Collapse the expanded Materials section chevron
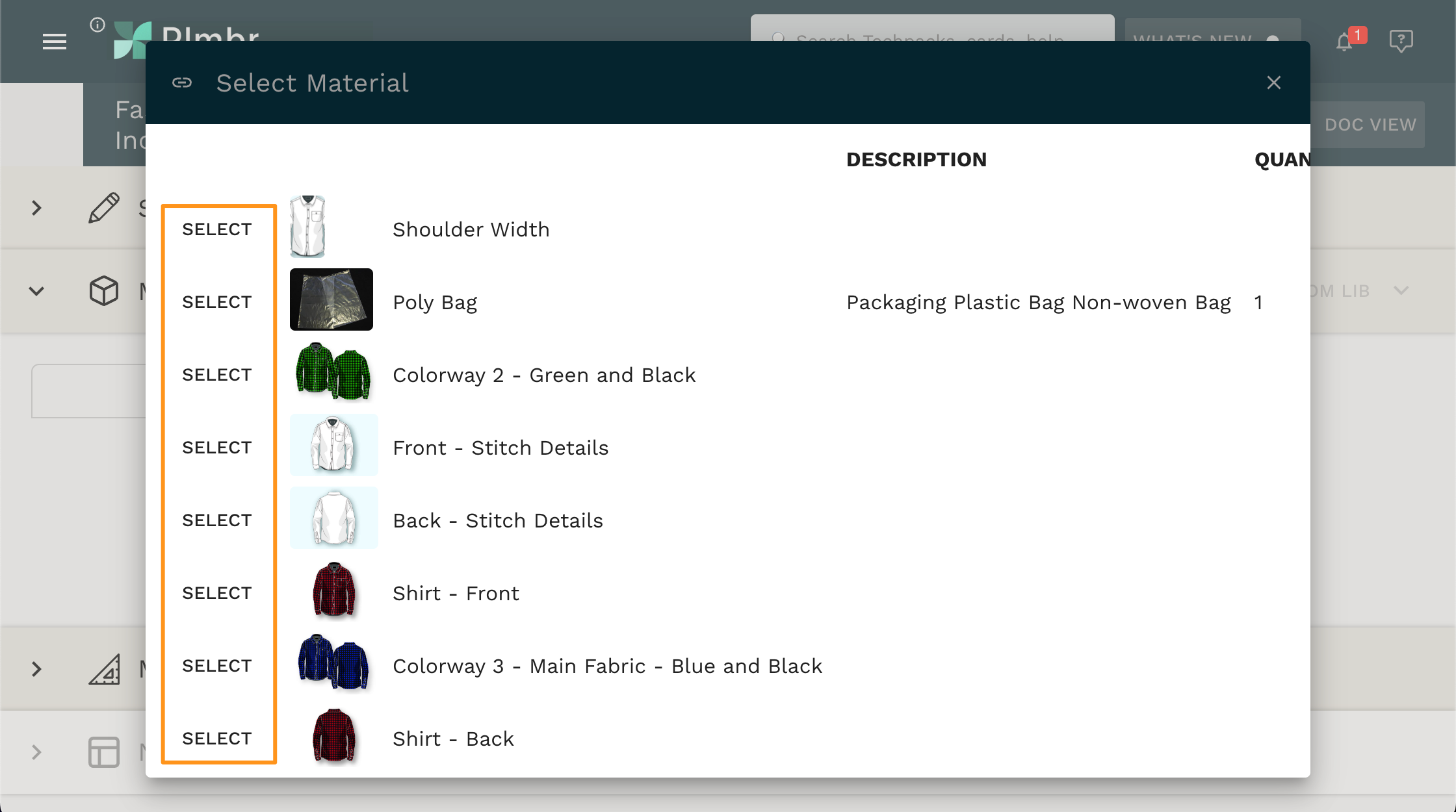Screen dimensions: 1456x812 tap(36, 290)
